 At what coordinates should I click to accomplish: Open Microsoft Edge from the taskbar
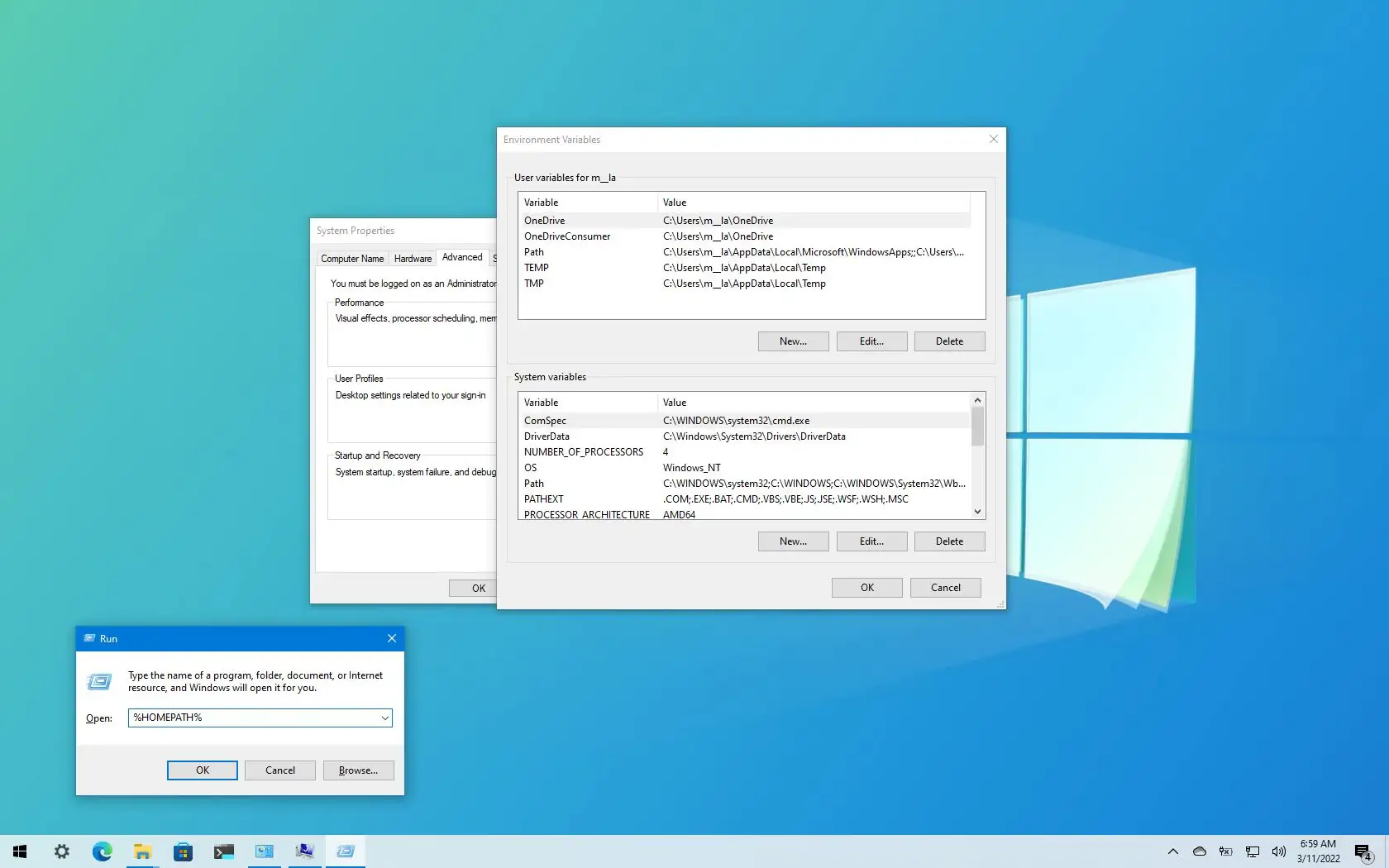pyautogui.click(x=102, y=851)
